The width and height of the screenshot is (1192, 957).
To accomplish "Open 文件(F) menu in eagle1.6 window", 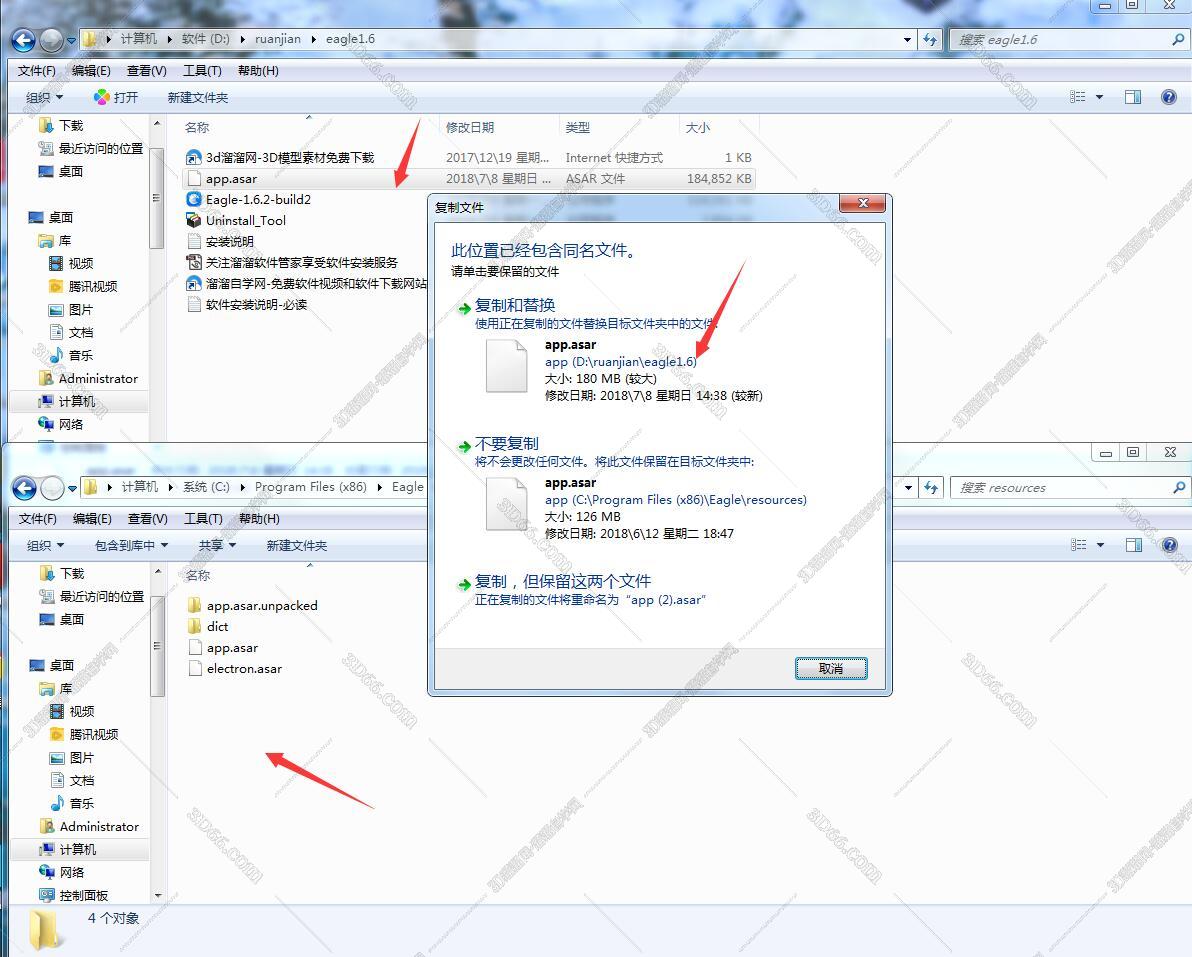I will (x=36, y=71).
